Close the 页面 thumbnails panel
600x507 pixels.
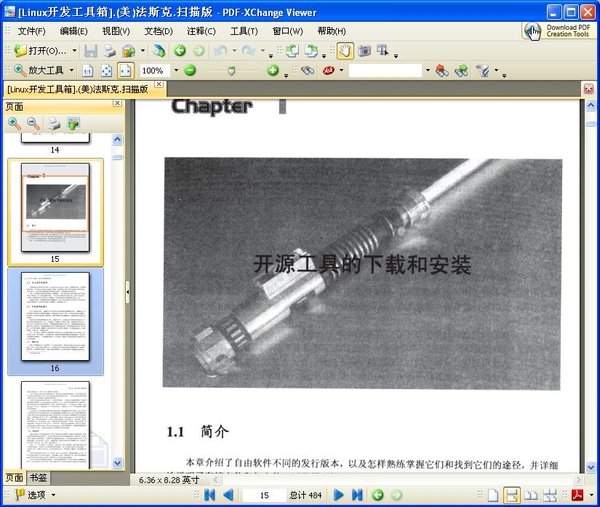click(117, 103)
